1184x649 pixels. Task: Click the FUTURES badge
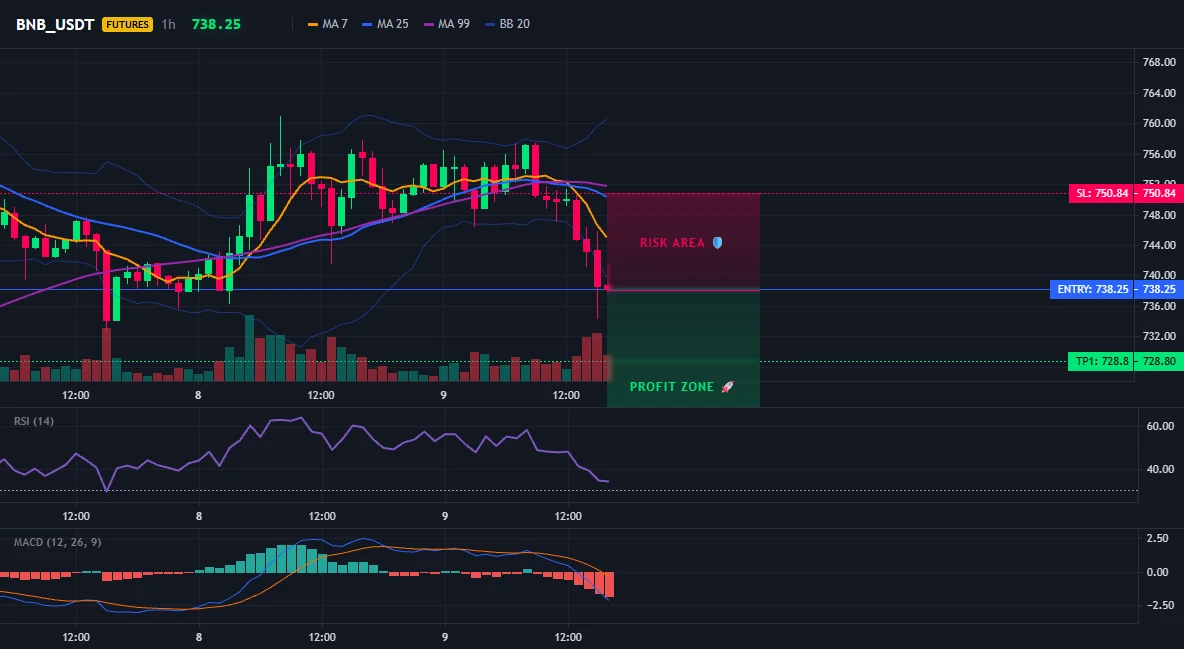(x=127, y=24)
